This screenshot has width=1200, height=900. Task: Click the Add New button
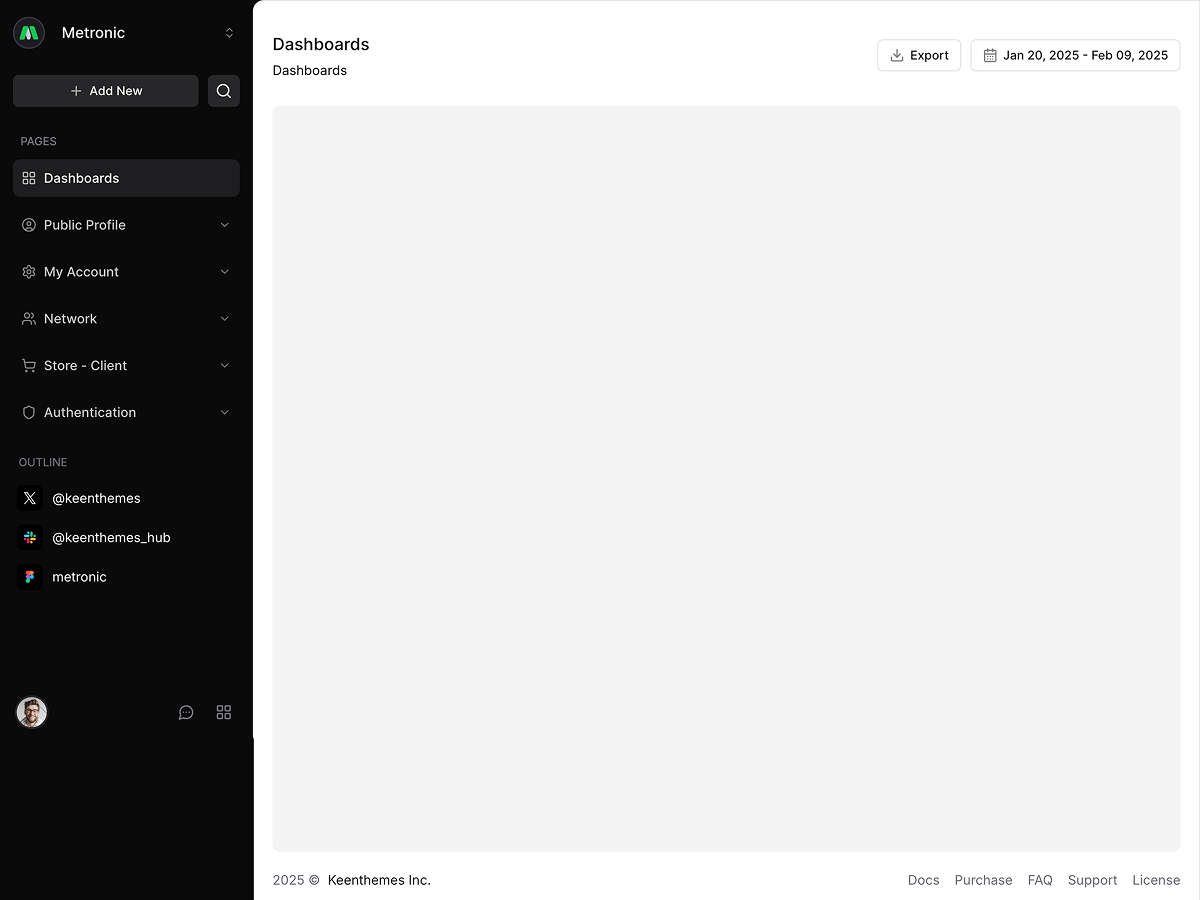click(x=106, y=91)
